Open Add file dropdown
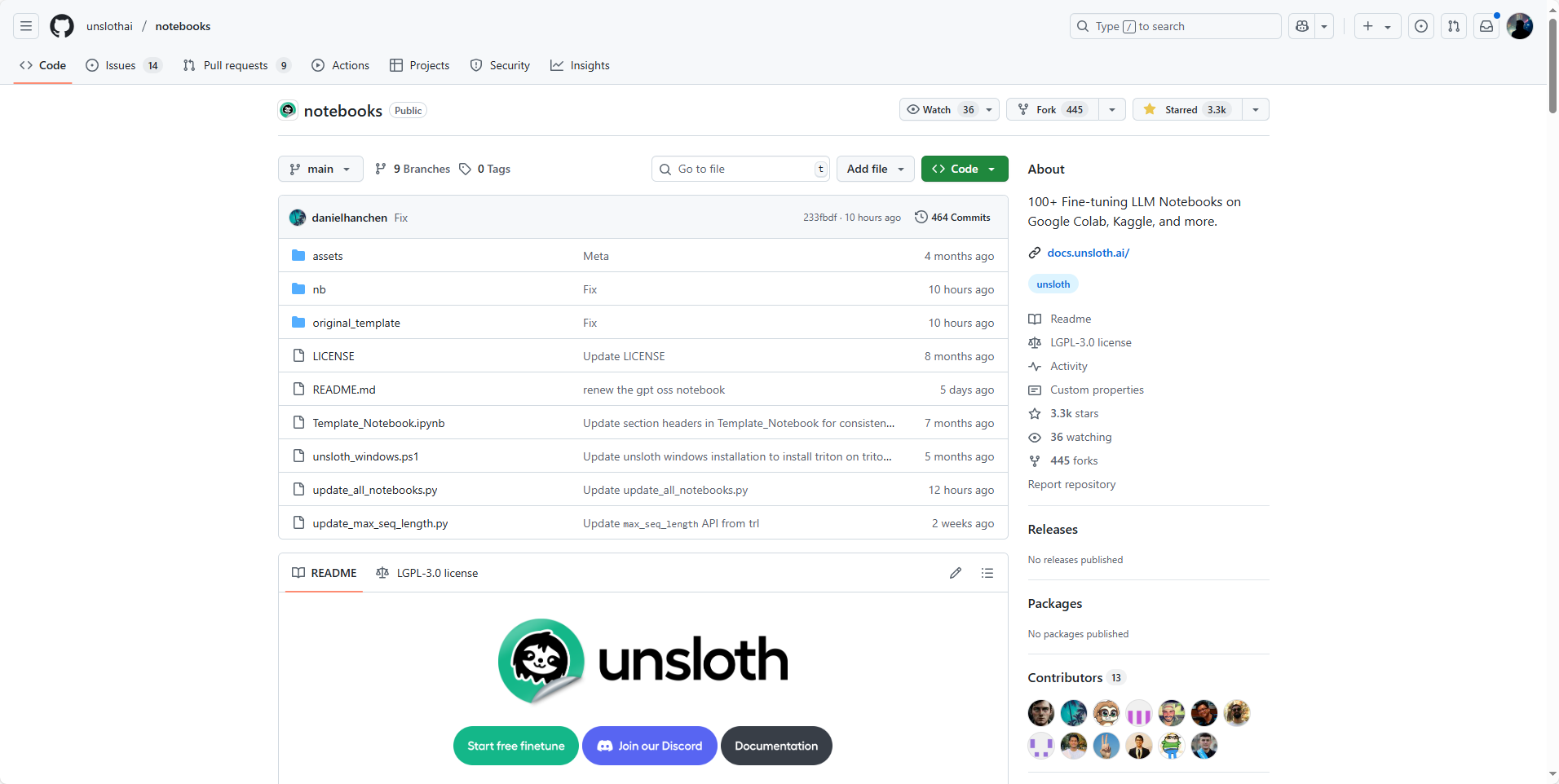 click(876, 169)
